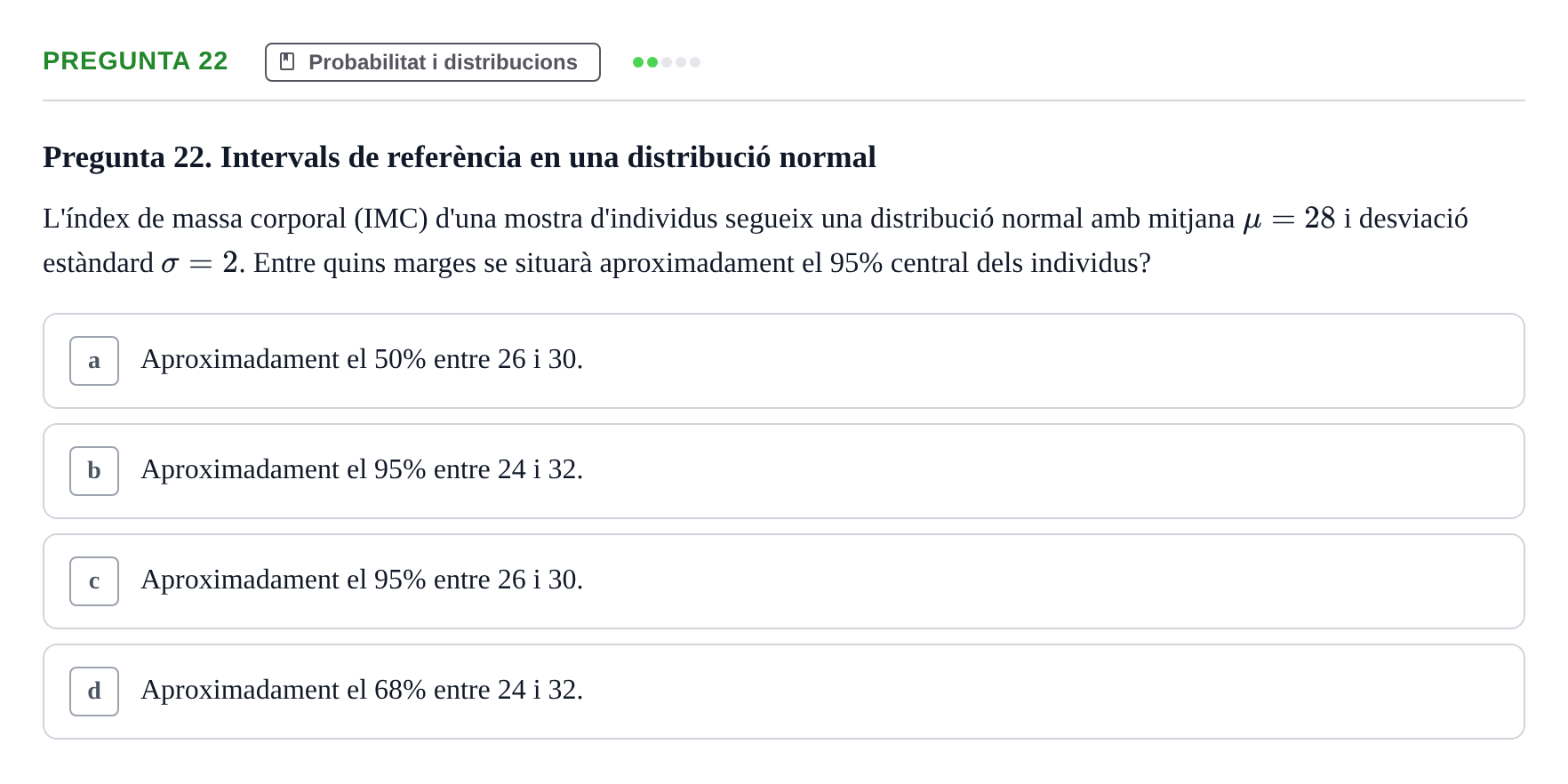1568x784 pixels.
Task: Click the sigma equals 2 formula
Action: pyautogui.click(x=200, y=263)
